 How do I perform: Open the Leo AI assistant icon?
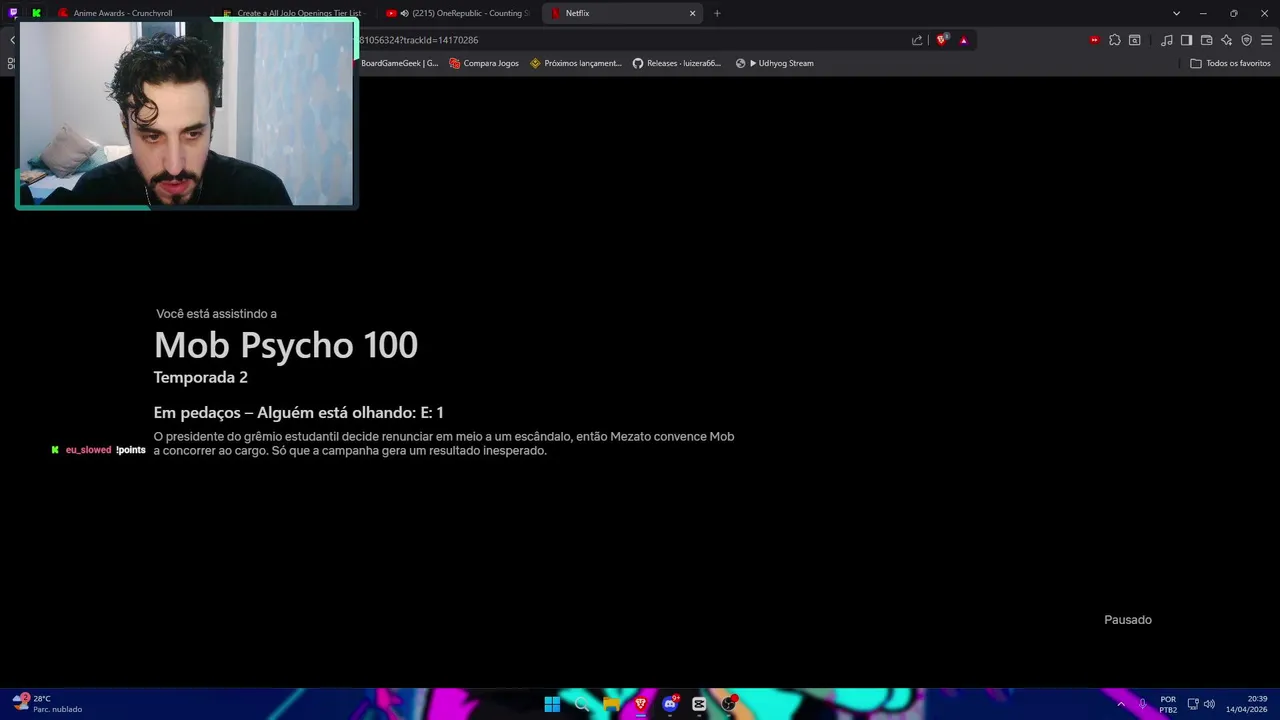click(x=1226, y=40)
